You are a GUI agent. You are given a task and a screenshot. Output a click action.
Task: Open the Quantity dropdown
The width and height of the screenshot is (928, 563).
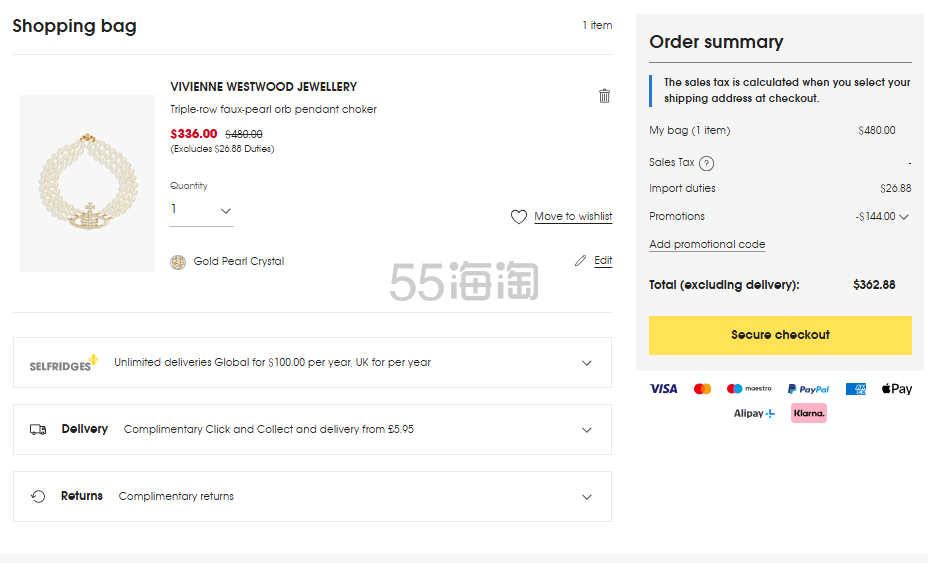coord(201,211)
